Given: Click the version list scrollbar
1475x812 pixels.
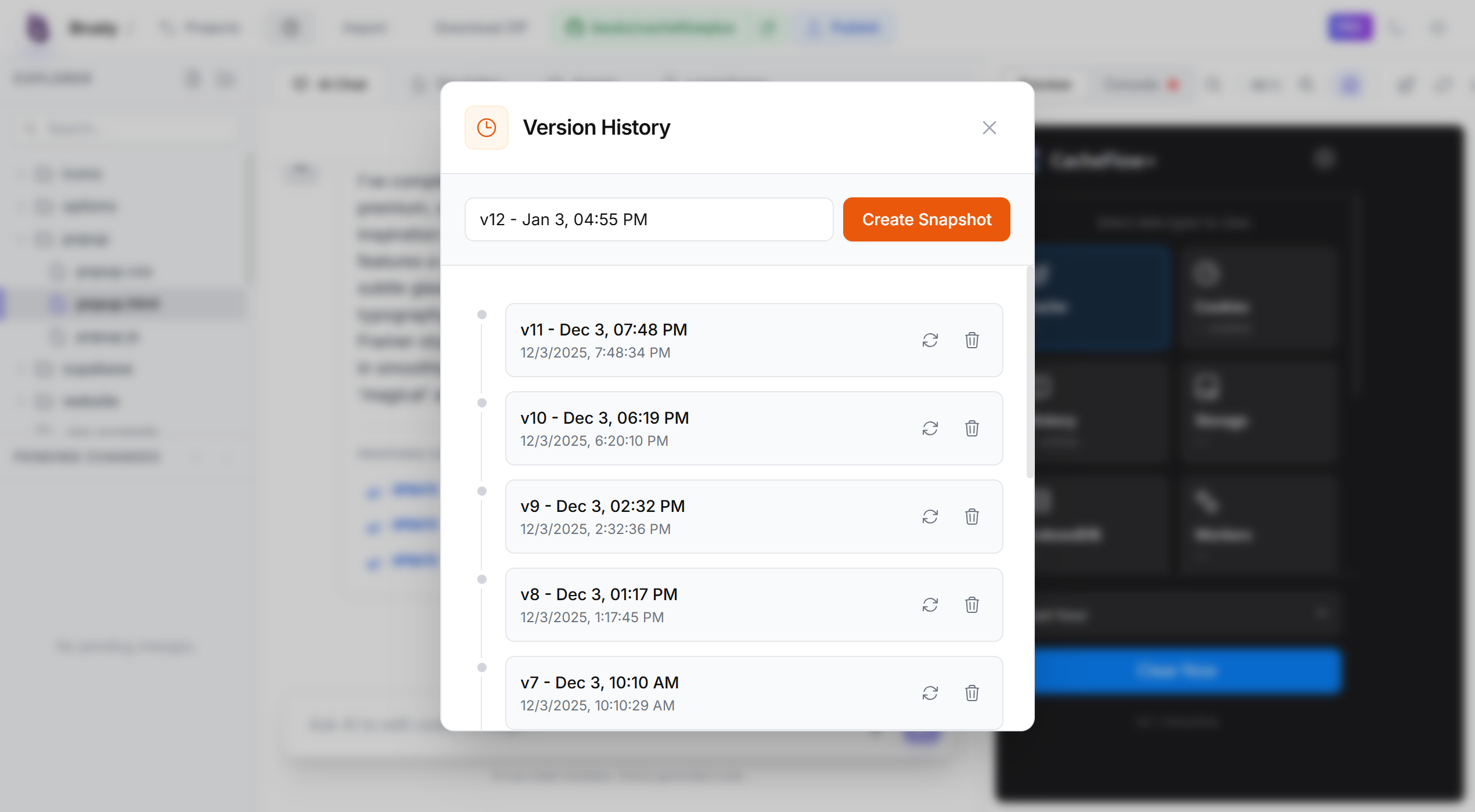Looking at the screenshot, I should 1030,371.
